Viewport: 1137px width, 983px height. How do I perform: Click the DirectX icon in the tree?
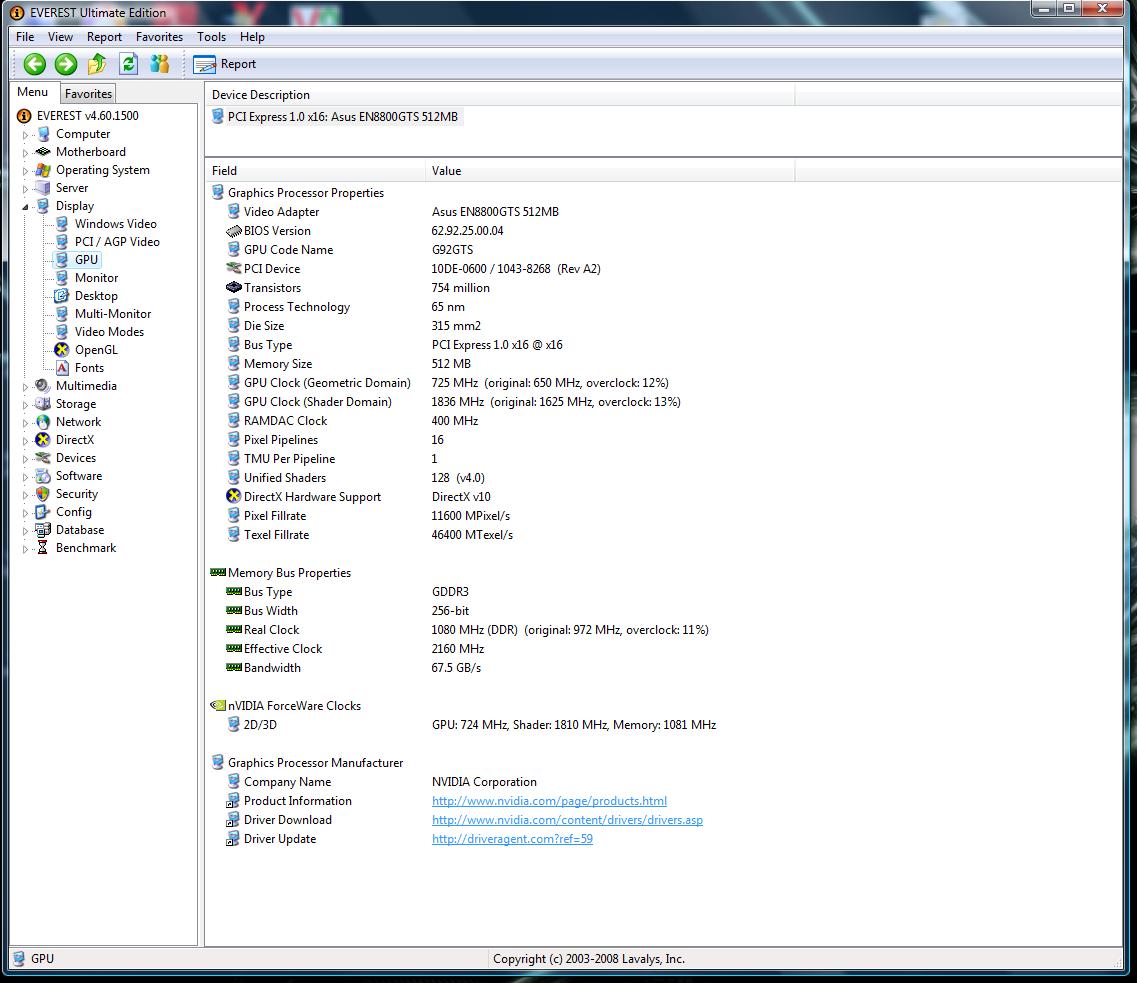(44, 440)
